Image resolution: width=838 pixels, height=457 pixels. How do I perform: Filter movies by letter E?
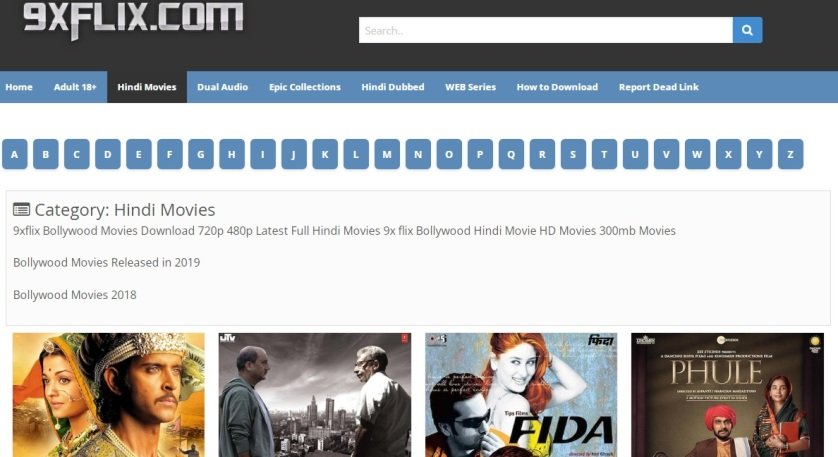click(139, 154)
